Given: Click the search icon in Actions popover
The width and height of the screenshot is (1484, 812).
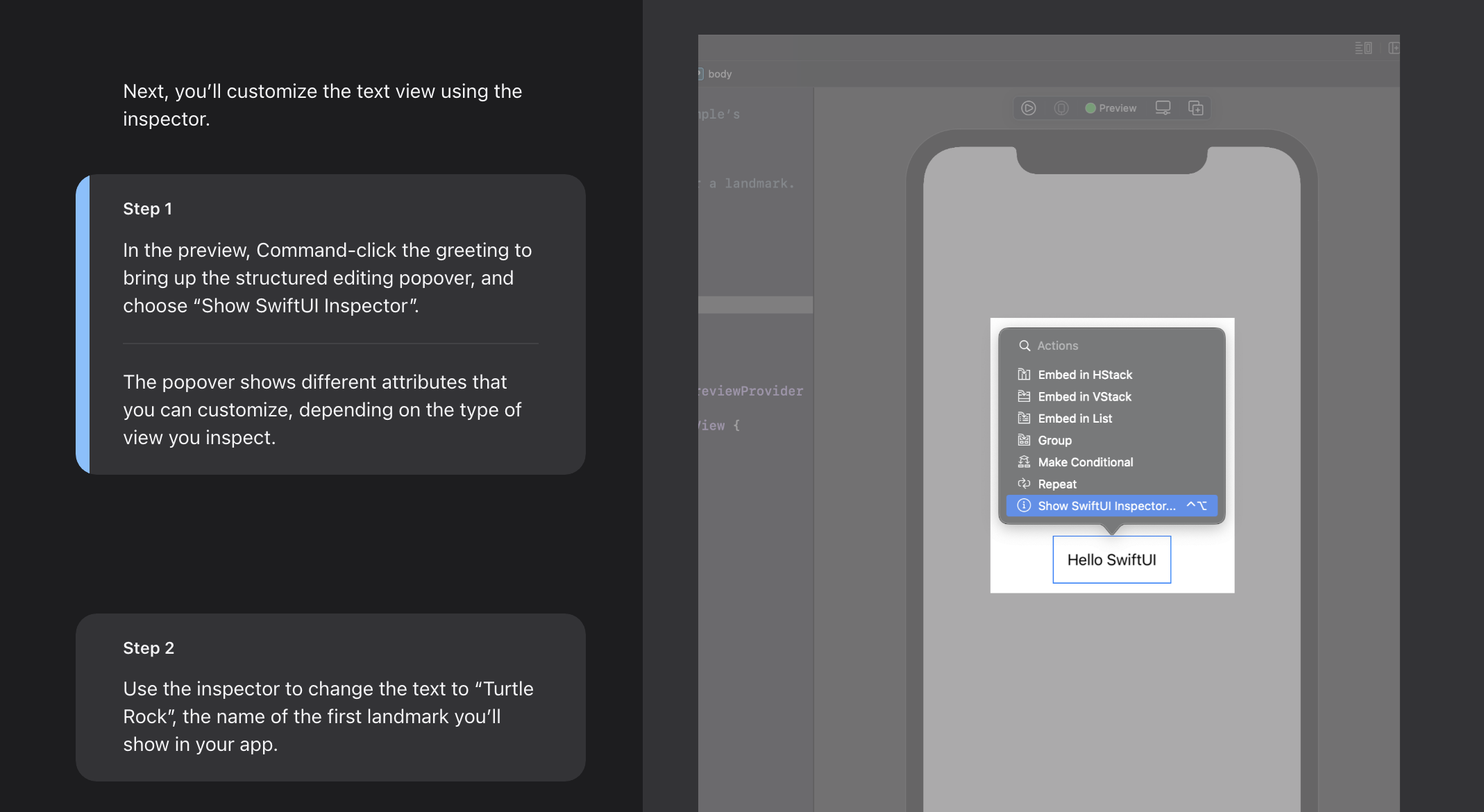Looking at the screenshot, I should point(1024,346).
